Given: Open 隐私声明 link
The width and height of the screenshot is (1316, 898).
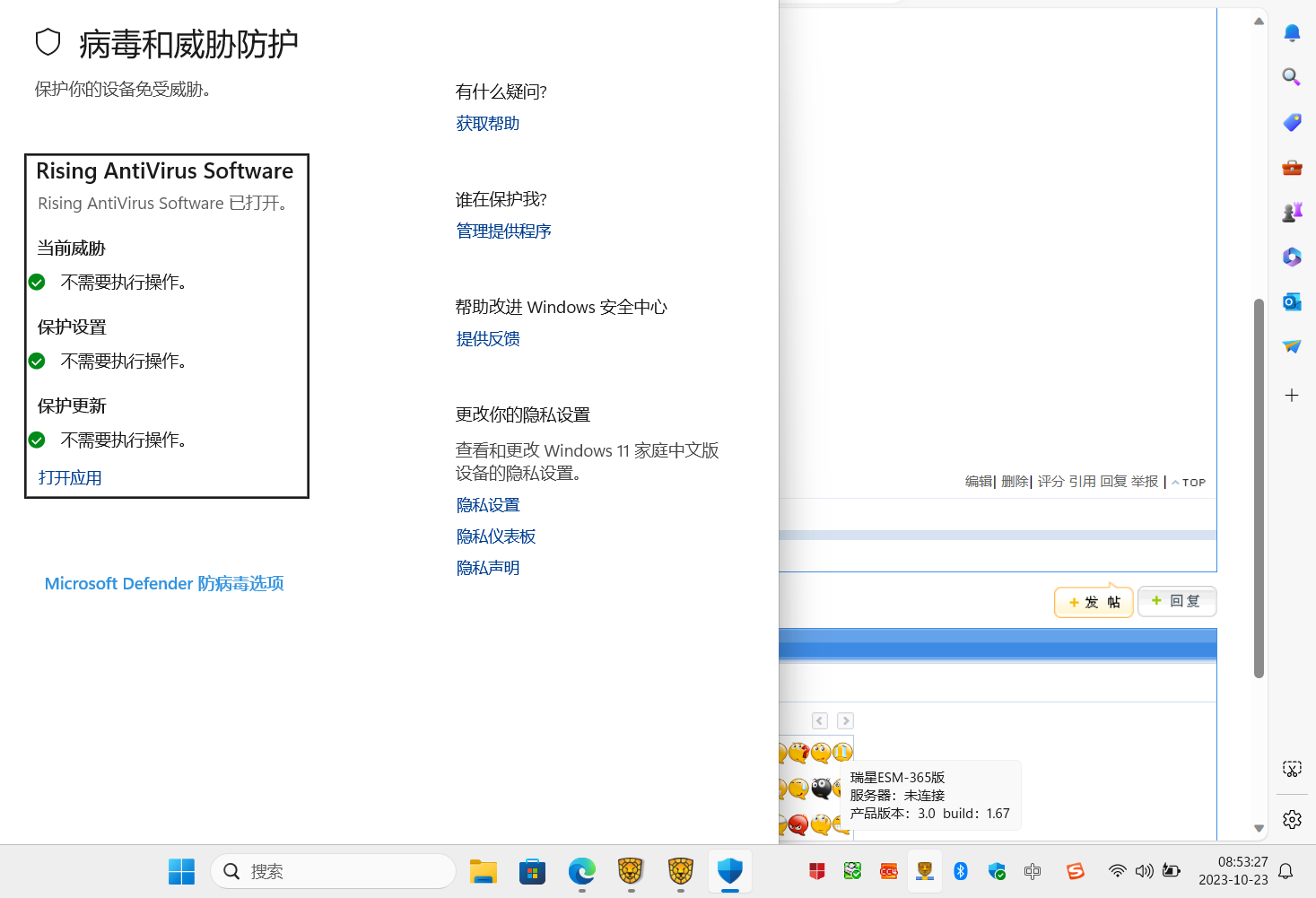Looking at the screenshot, I should tap(488, 568).
